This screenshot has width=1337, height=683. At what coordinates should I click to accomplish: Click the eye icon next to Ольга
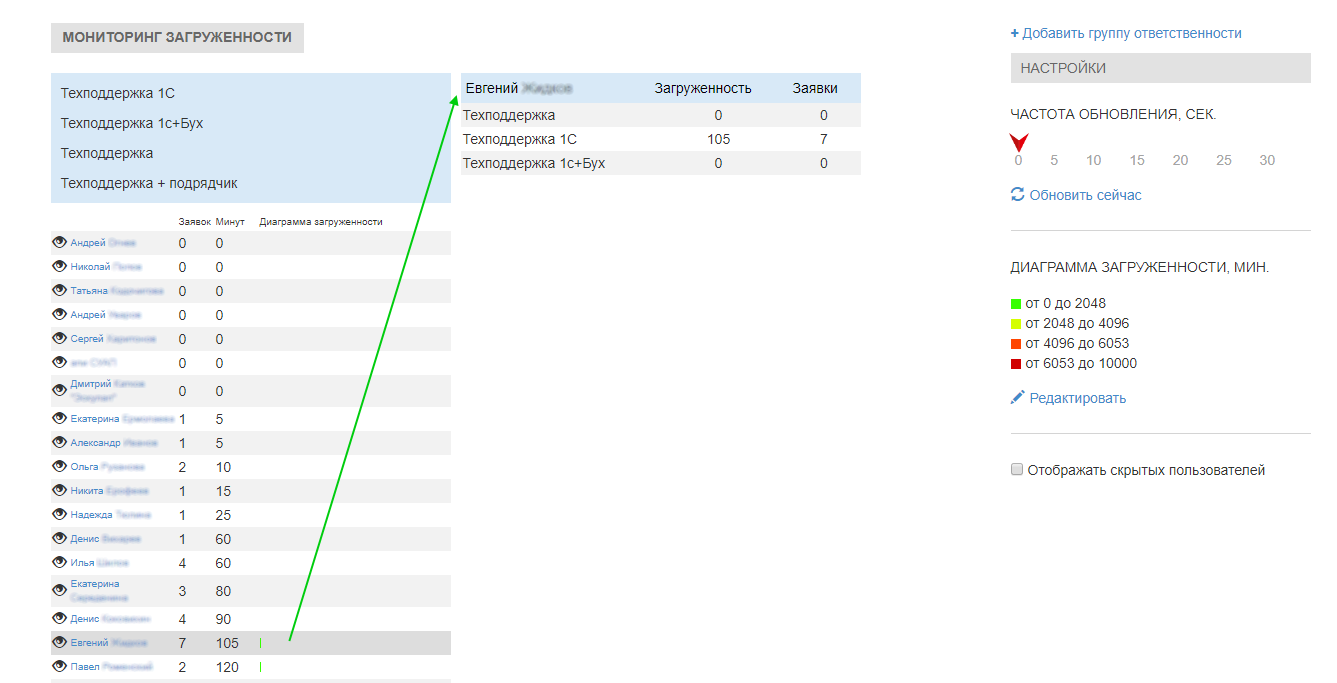pyautogui.click(x=59, y=467)
